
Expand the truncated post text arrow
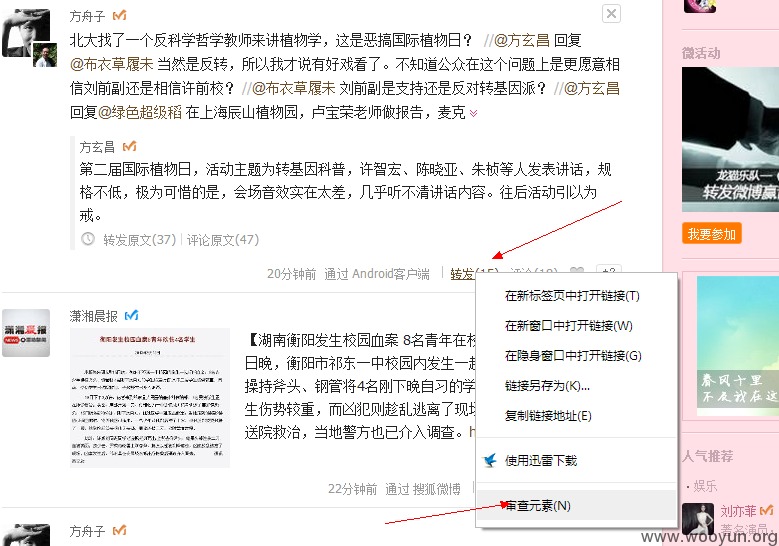point(473,113)
